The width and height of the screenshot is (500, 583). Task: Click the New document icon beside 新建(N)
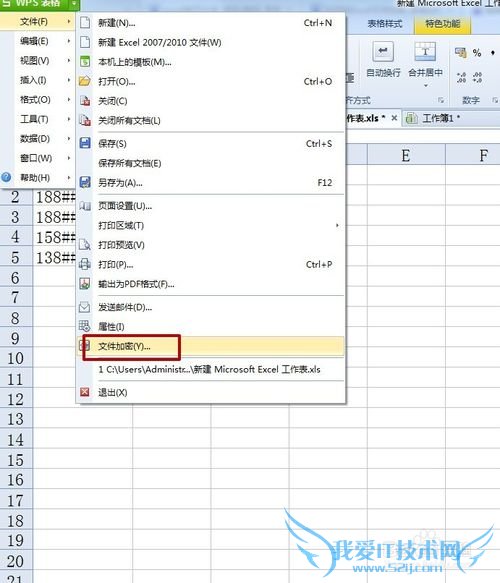pos(85,22)
